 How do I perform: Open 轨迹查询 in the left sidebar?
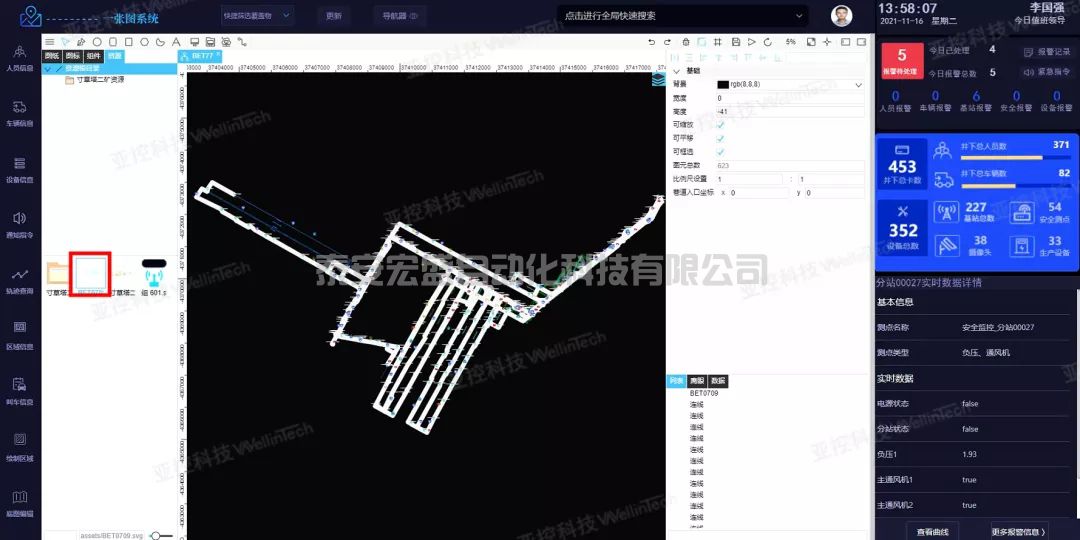[20, 281]
